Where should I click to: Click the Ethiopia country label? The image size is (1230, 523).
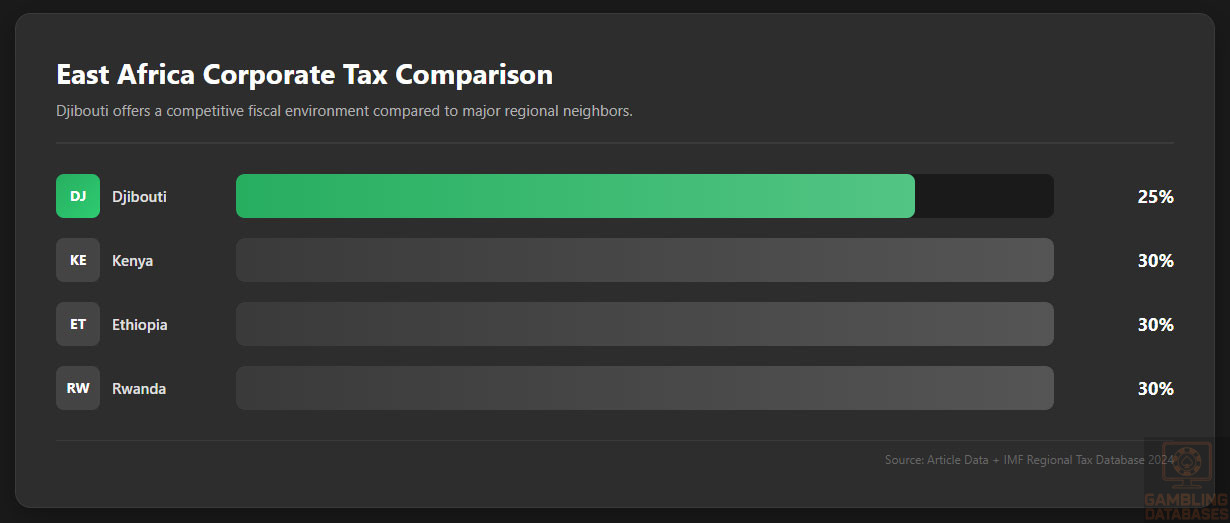pyautogui.click(x=139, y=325)
